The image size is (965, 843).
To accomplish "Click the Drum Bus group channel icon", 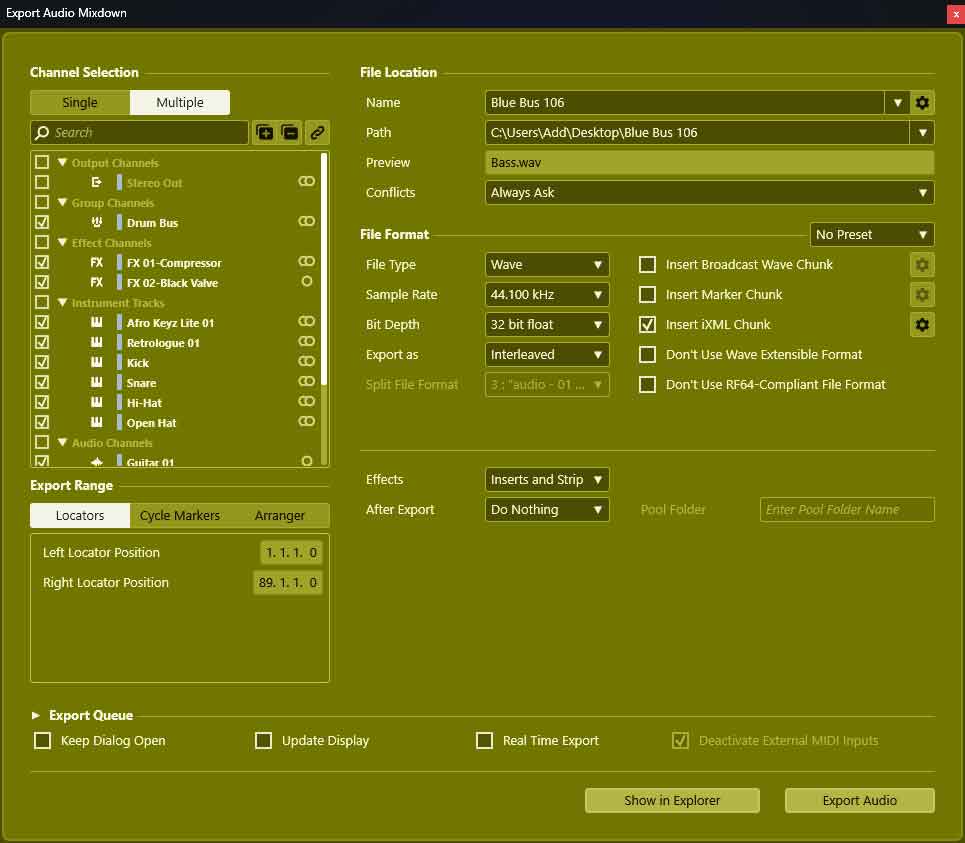I will pos(97,223).
